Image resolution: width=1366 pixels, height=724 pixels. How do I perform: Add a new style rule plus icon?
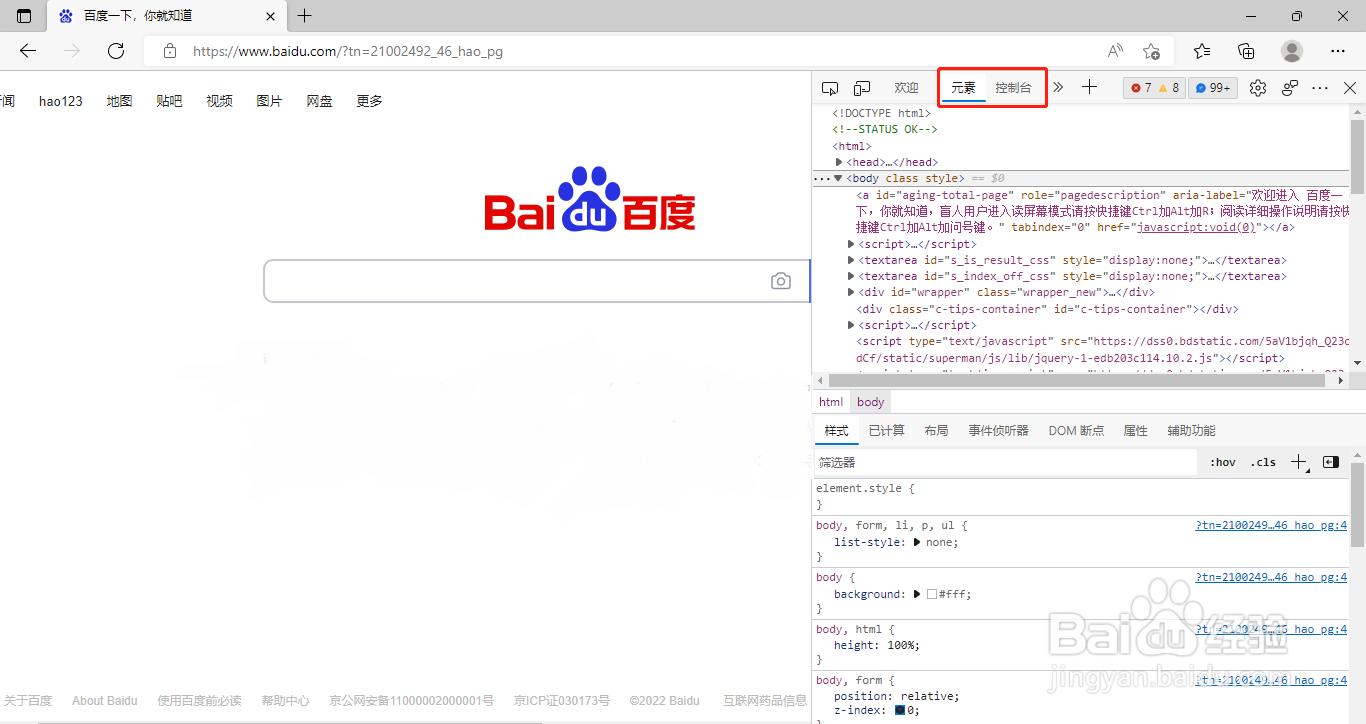(x=1298, y=462)
